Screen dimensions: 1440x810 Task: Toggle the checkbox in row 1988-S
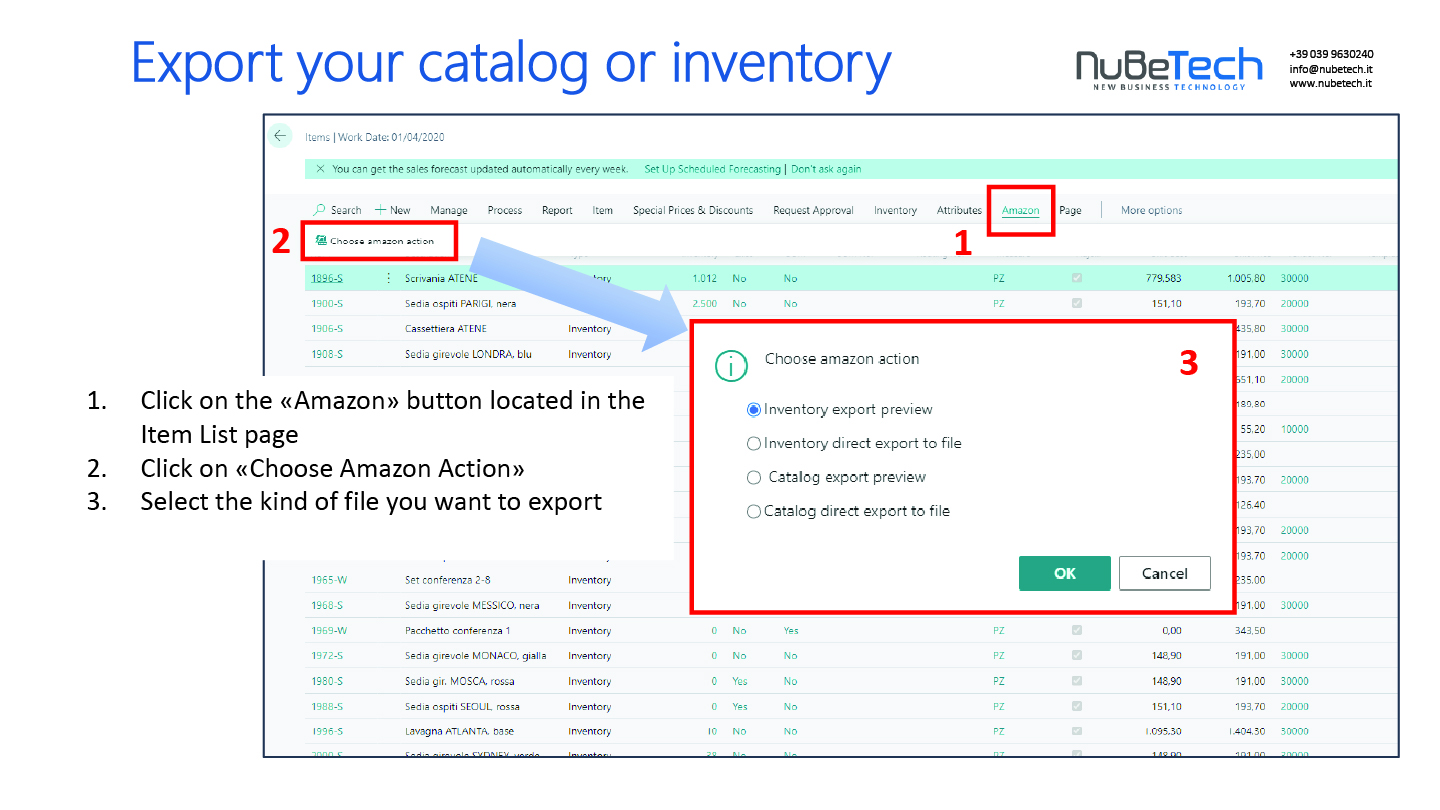[1076, 706]
